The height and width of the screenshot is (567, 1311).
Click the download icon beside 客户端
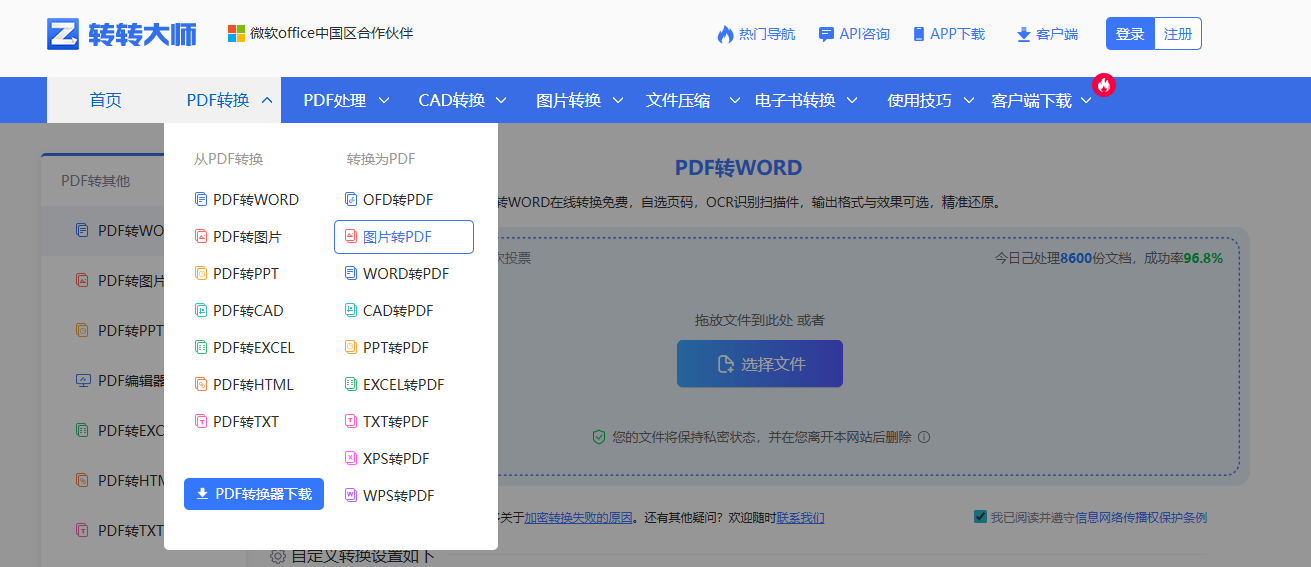(1023, 35)
